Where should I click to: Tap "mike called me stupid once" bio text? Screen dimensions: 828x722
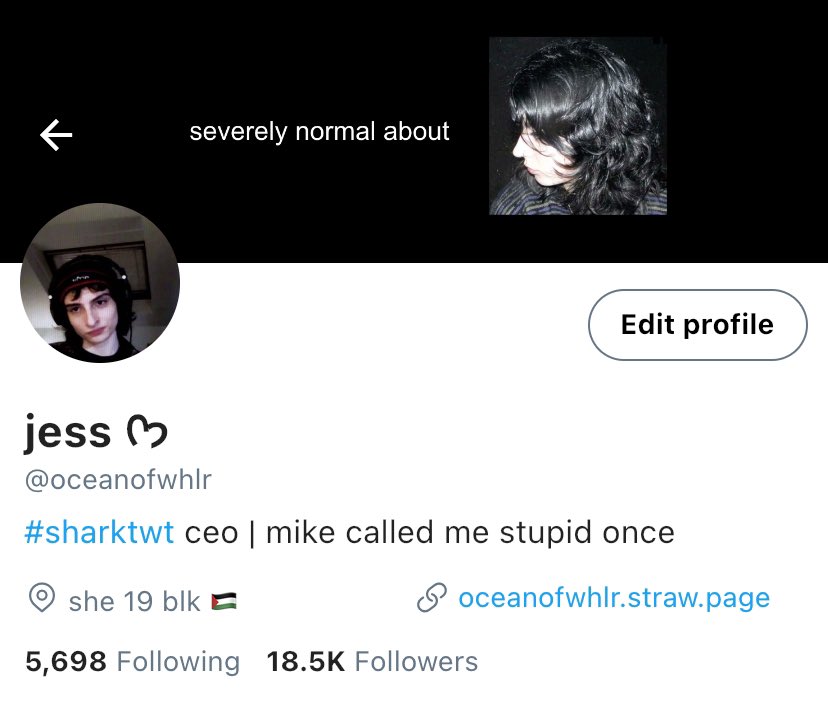(471, 532)
